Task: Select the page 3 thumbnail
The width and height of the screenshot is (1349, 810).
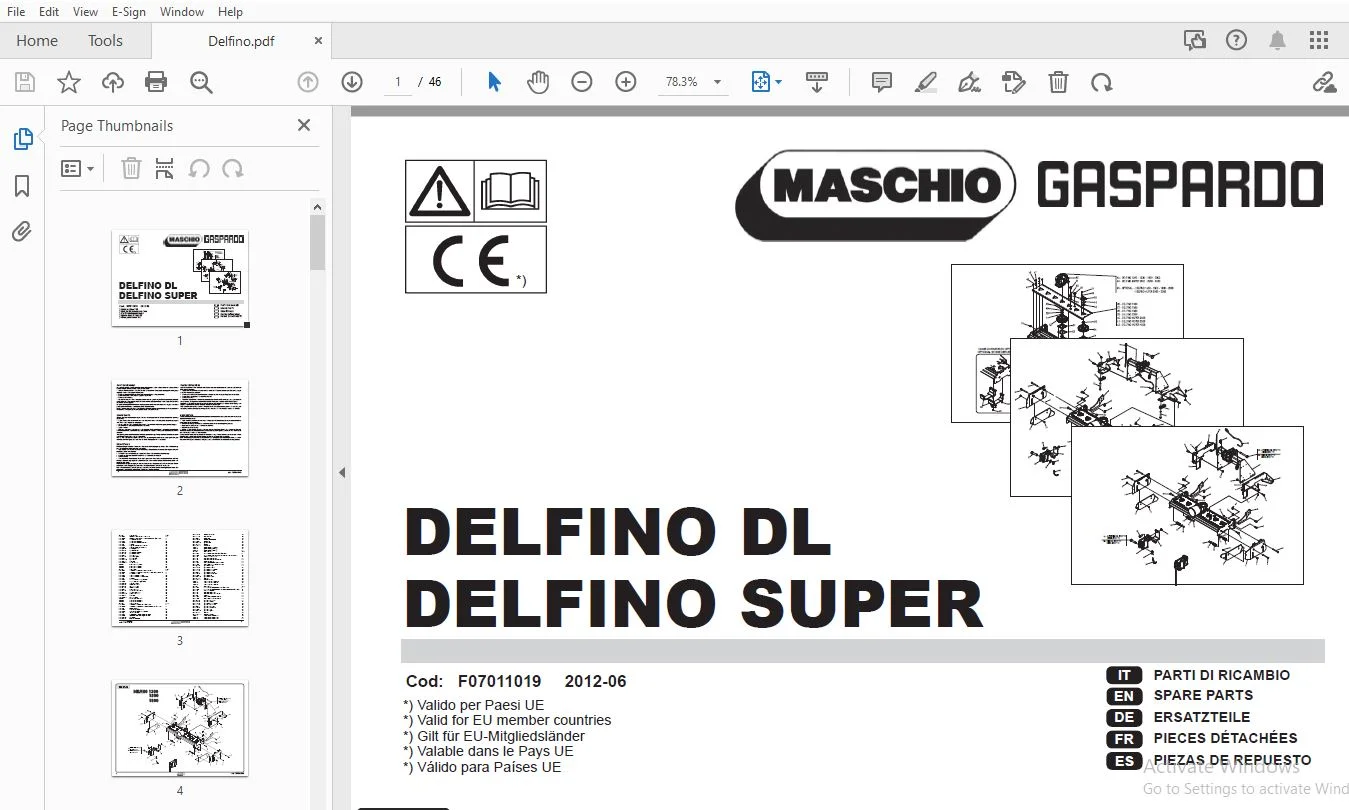Action: click(x=180, y=578)
